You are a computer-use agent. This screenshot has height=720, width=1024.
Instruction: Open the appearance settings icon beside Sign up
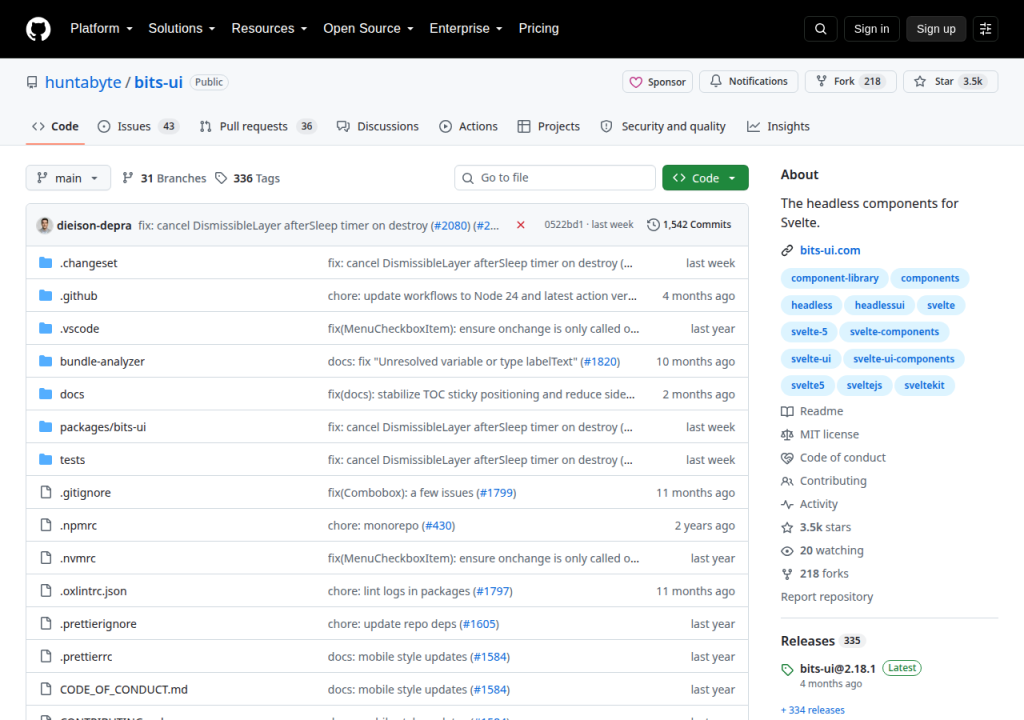pos(985,29)
